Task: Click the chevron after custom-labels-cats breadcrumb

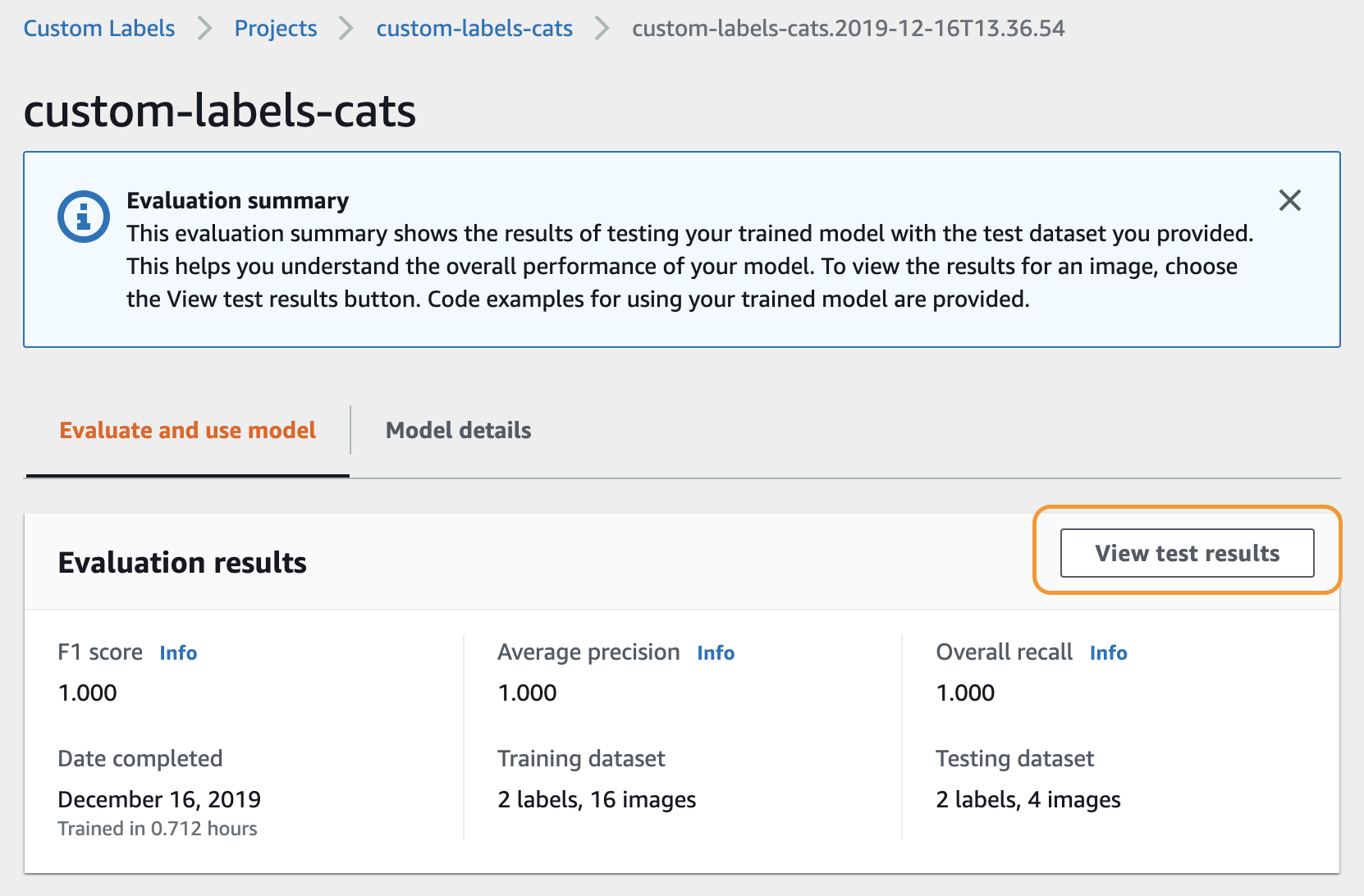Action: (602, 29)
